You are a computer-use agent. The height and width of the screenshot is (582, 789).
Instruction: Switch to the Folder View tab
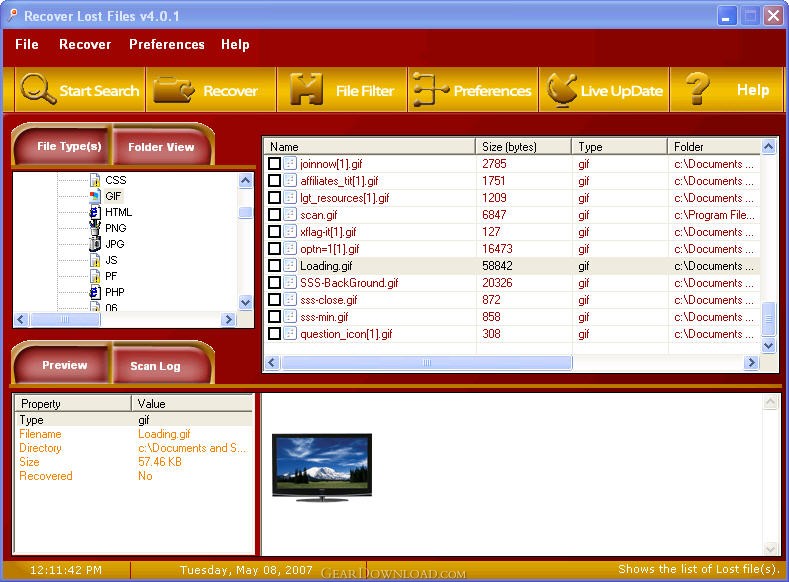click(x=161, y=147)
